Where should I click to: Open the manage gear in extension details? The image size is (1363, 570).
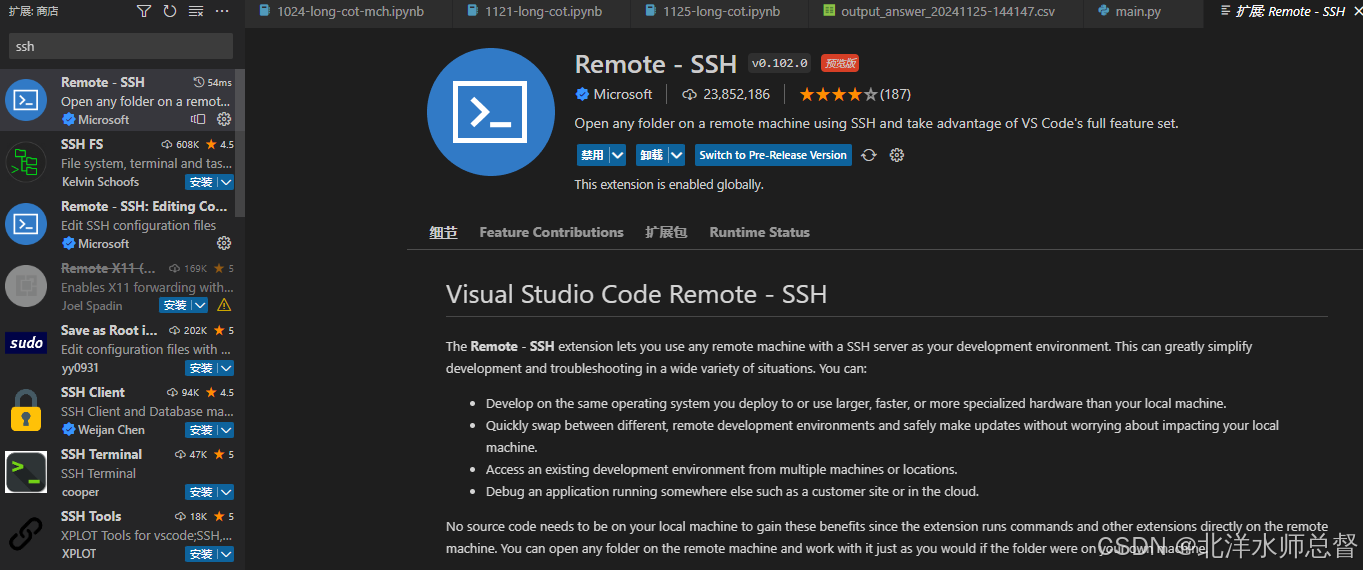[897, 155]
